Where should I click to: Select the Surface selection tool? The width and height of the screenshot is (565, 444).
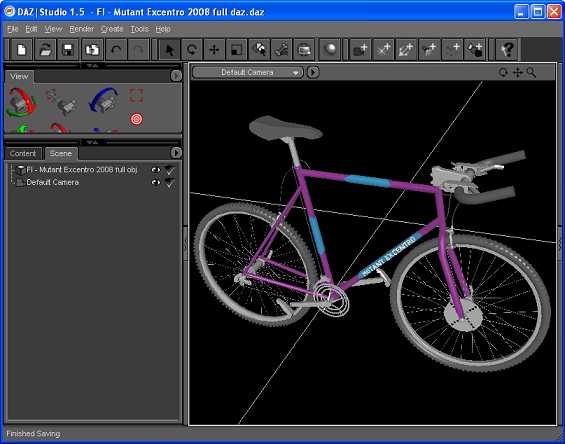[259, 49]
